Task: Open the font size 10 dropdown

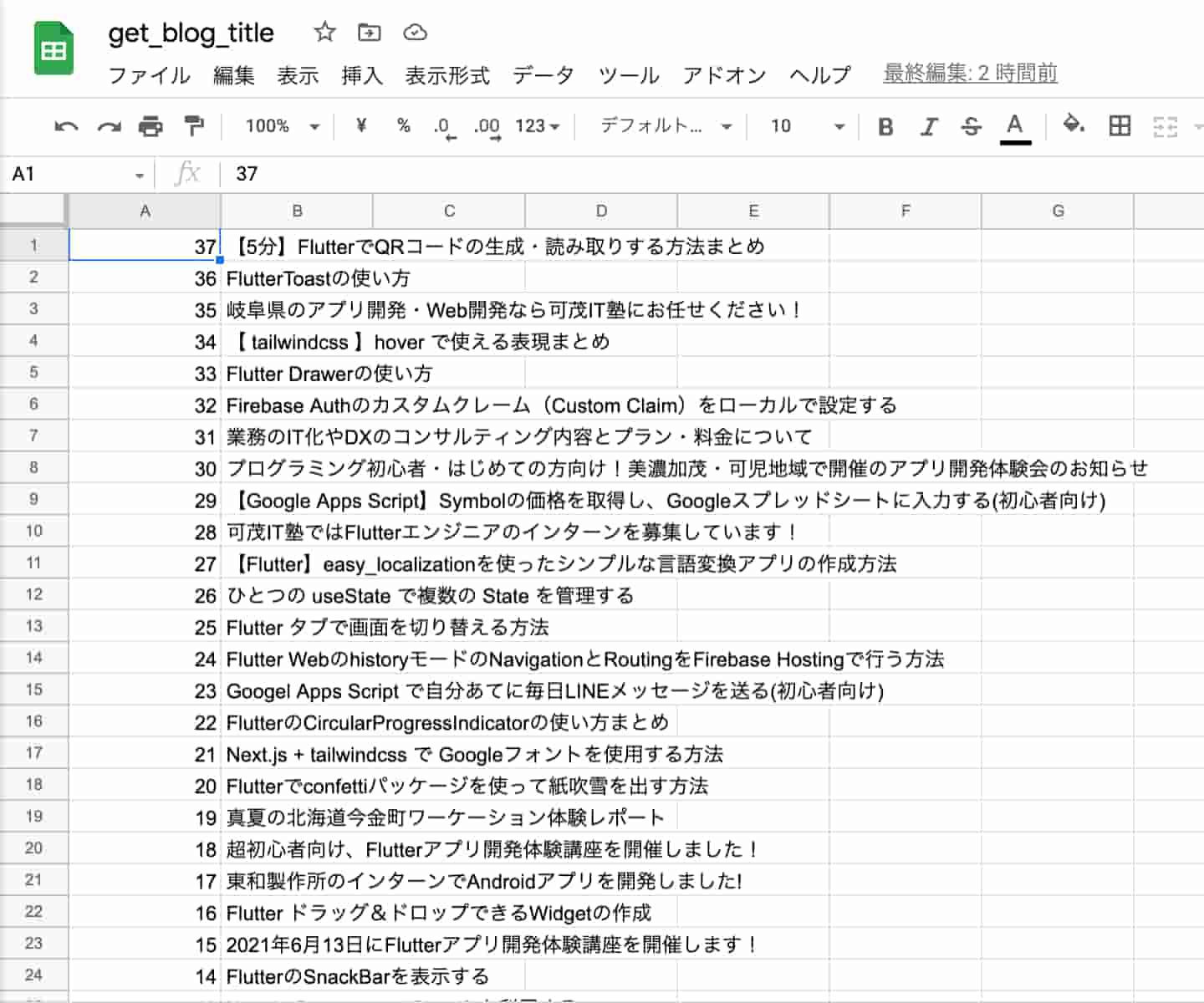Action: (x=807, y=126)
